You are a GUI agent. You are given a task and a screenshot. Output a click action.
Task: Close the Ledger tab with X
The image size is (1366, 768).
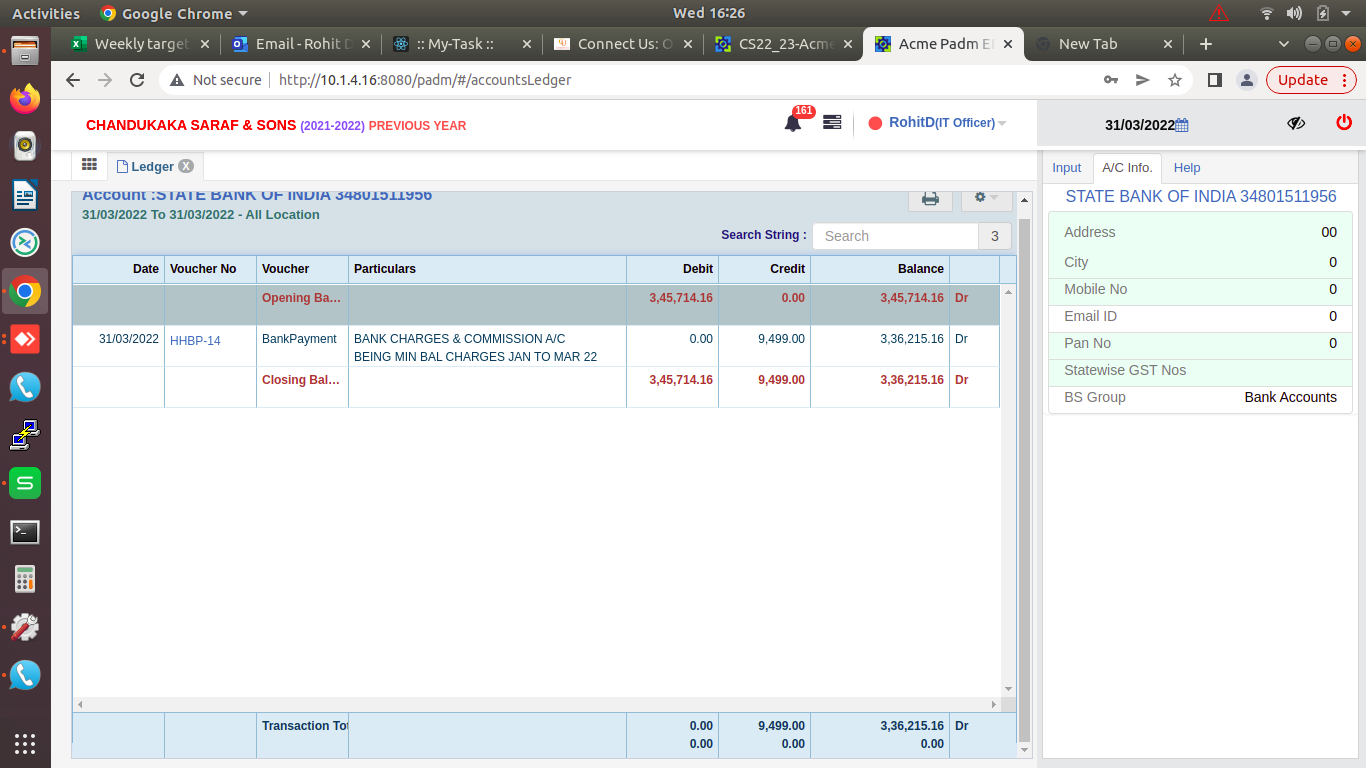(186, 166)
